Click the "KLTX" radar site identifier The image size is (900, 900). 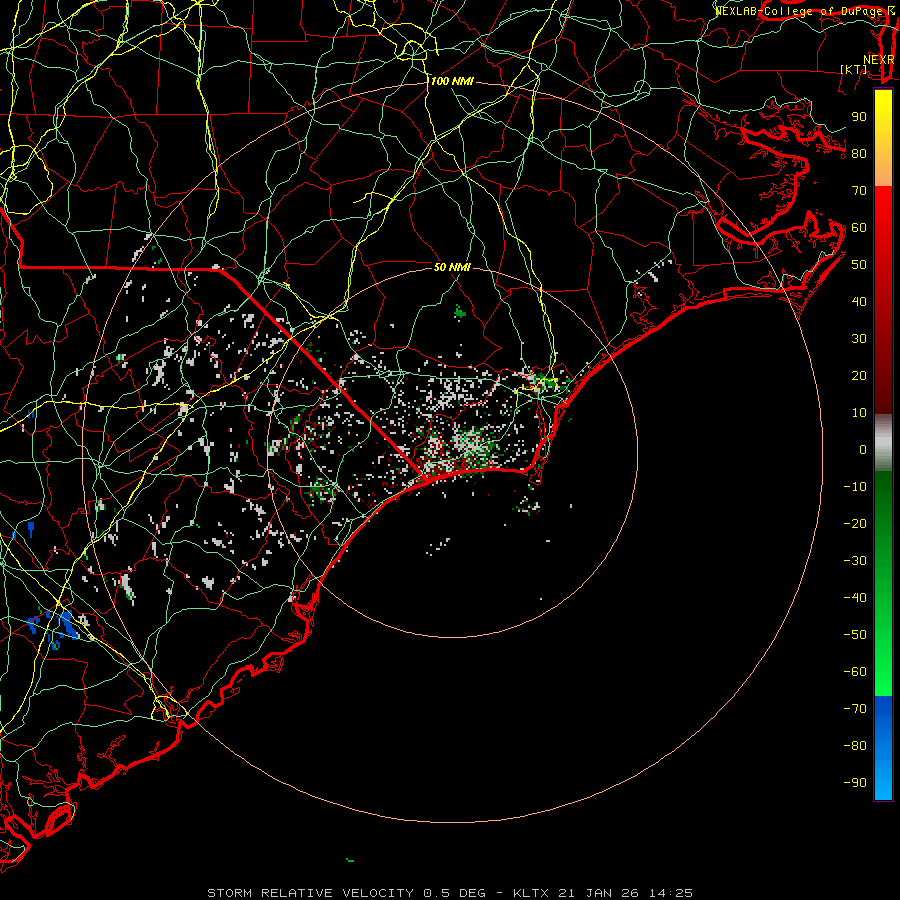point(531,893)
